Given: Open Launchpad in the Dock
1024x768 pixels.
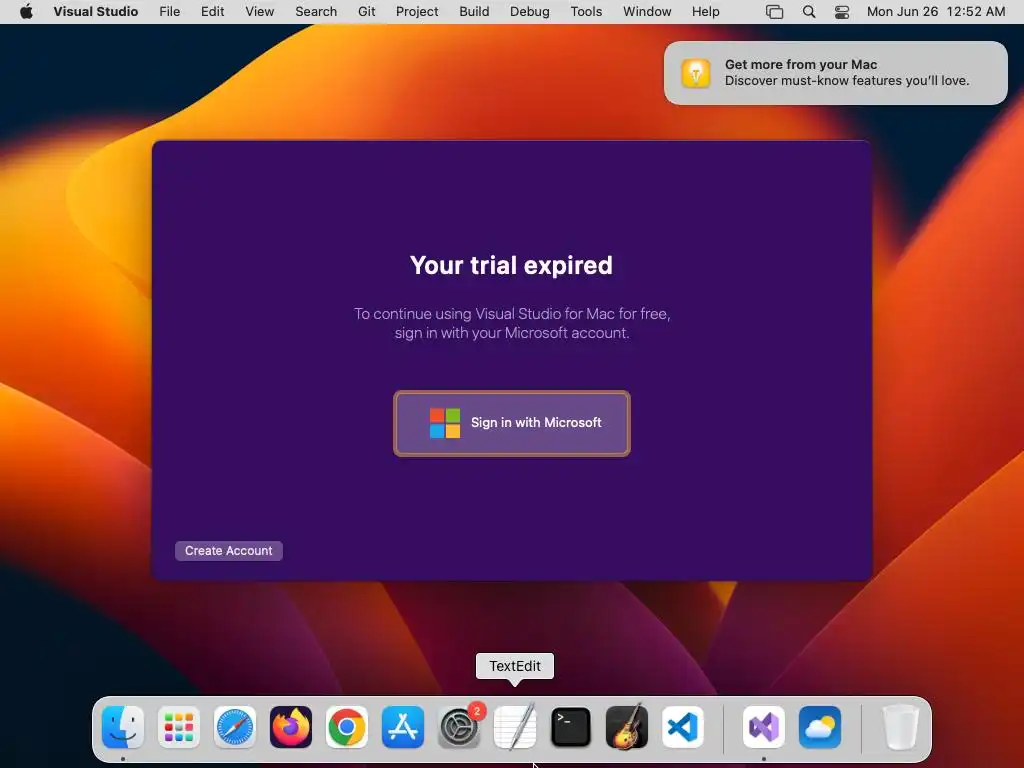Looking at the screenshot, I should (x=179, y=727).
